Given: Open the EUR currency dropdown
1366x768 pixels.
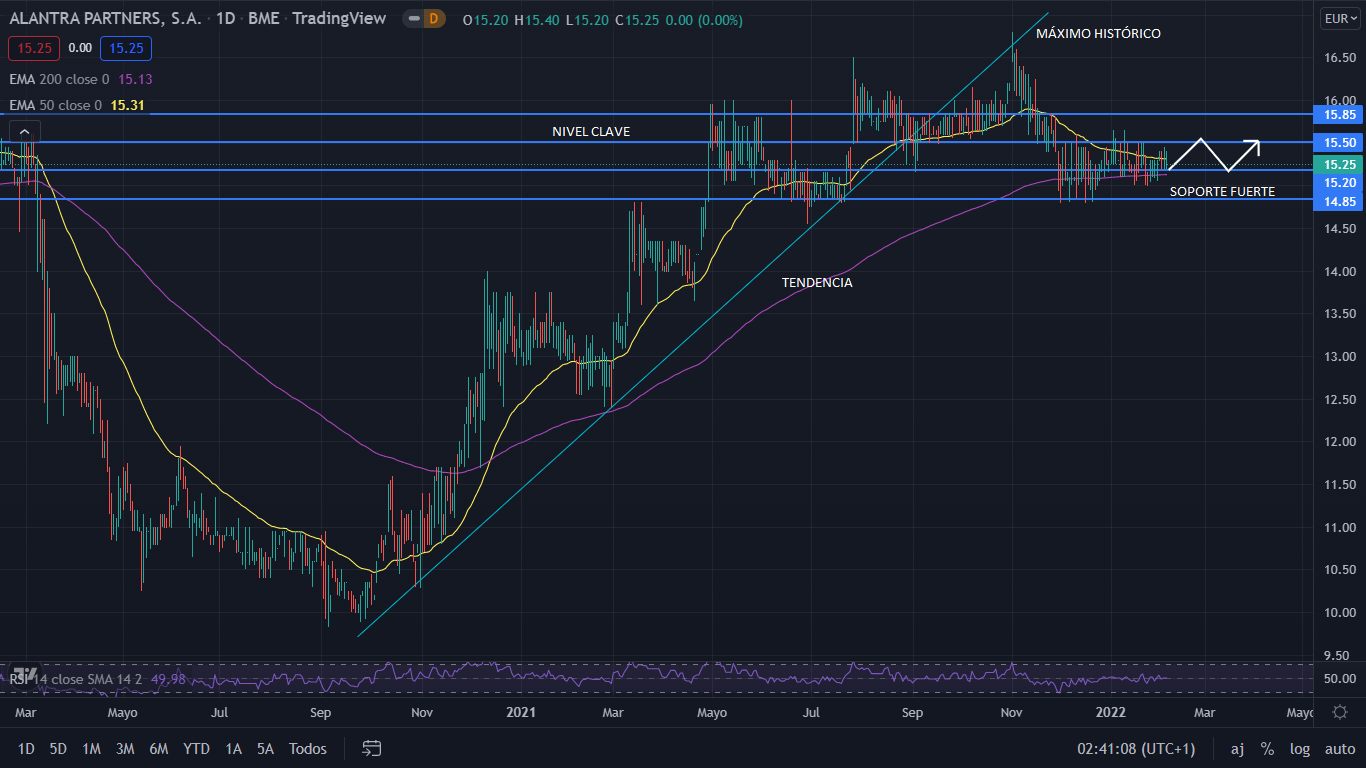Looking at the screenshot, I should [x=1340, y=18].
